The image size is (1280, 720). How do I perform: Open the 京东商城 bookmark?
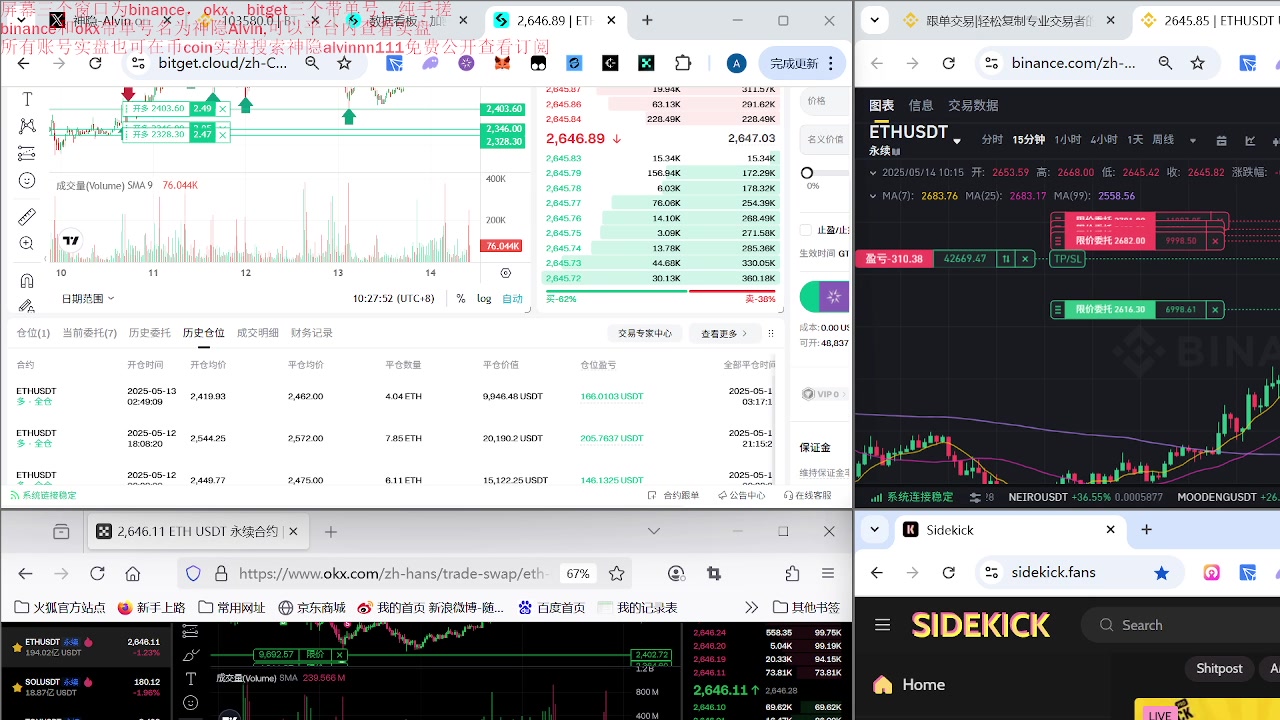click(312, 607)
